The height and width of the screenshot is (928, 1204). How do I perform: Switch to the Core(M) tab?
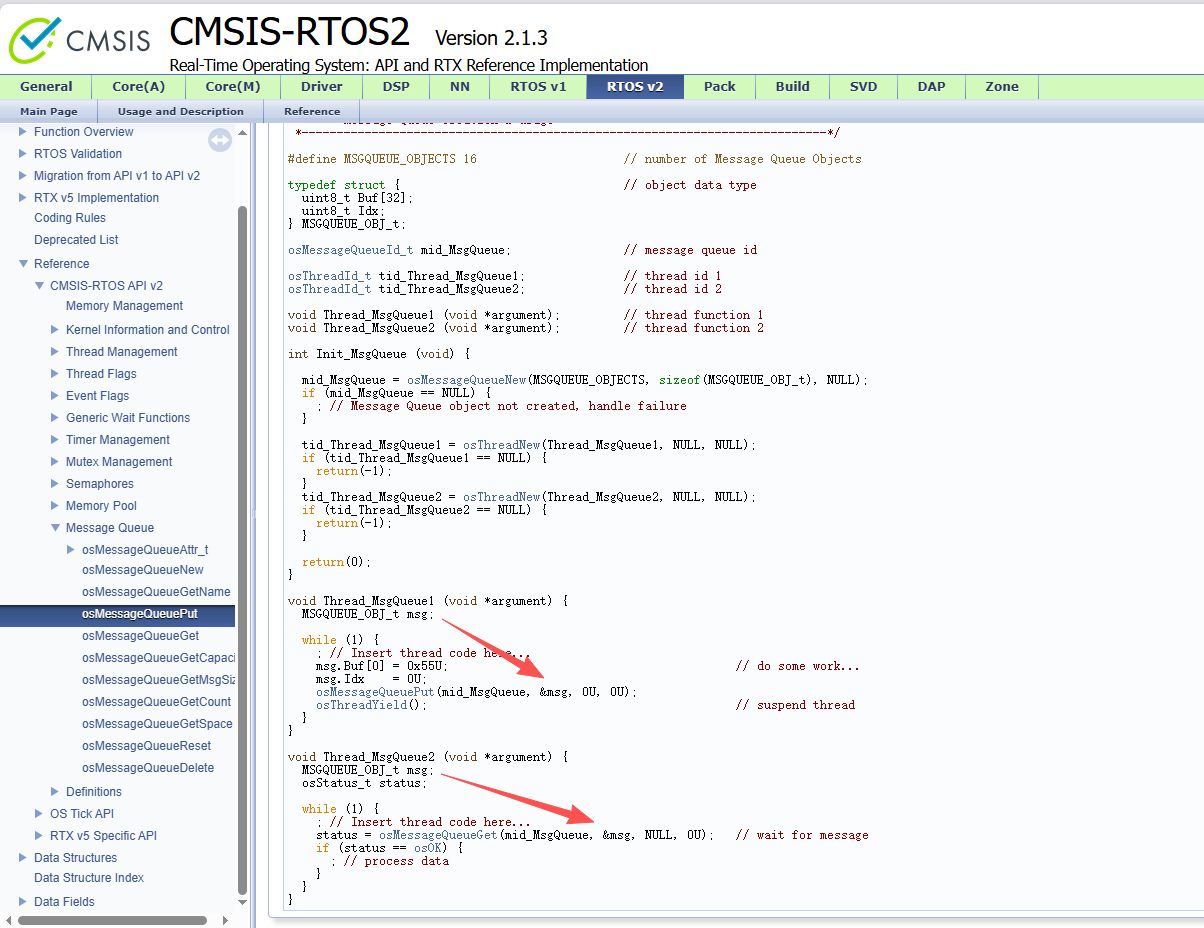point(232,87)
